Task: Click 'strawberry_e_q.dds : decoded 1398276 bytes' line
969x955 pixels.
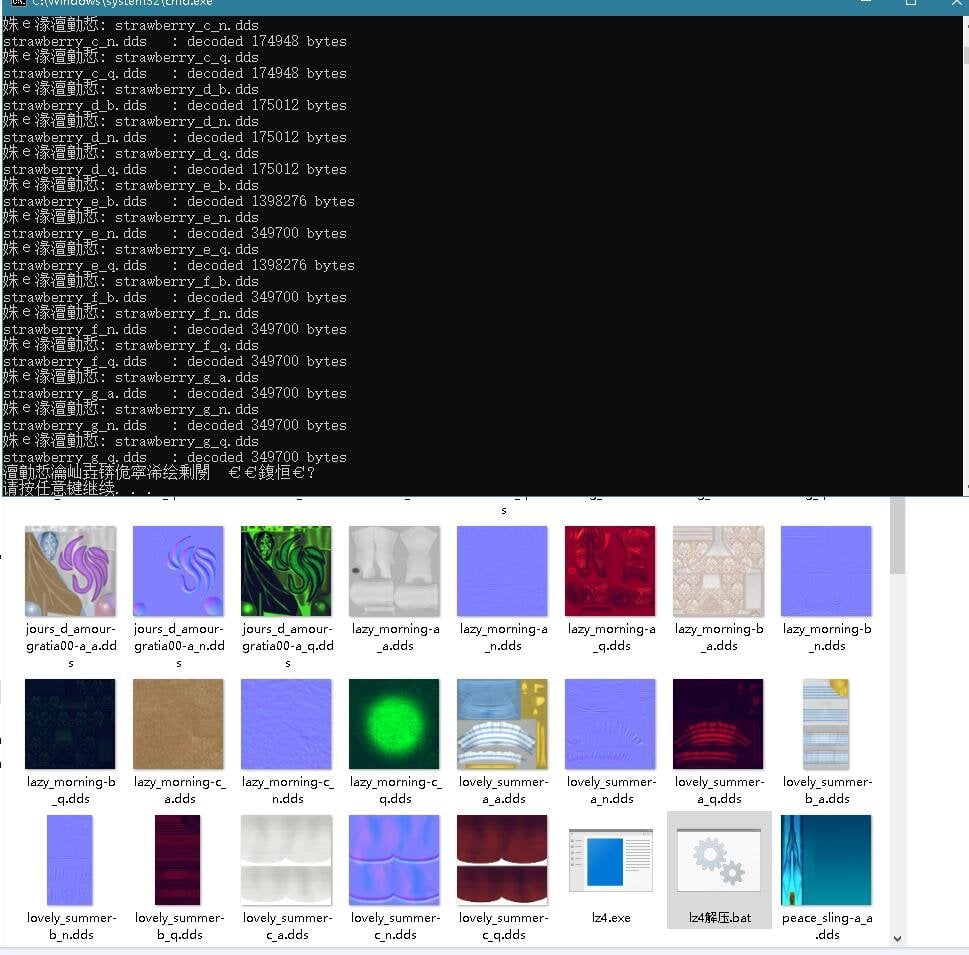Action: pos(179,266)
